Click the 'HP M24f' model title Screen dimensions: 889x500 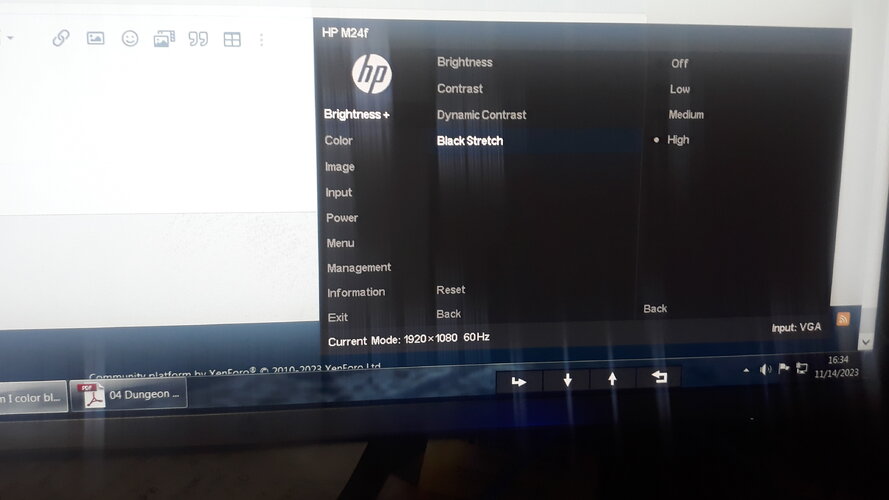(x=345, y=33)
